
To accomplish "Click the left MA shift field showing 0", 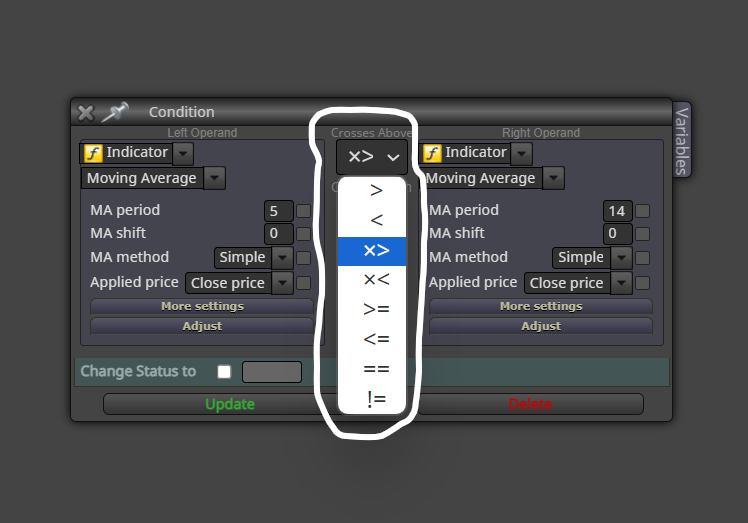I will (x=279, y=234).
